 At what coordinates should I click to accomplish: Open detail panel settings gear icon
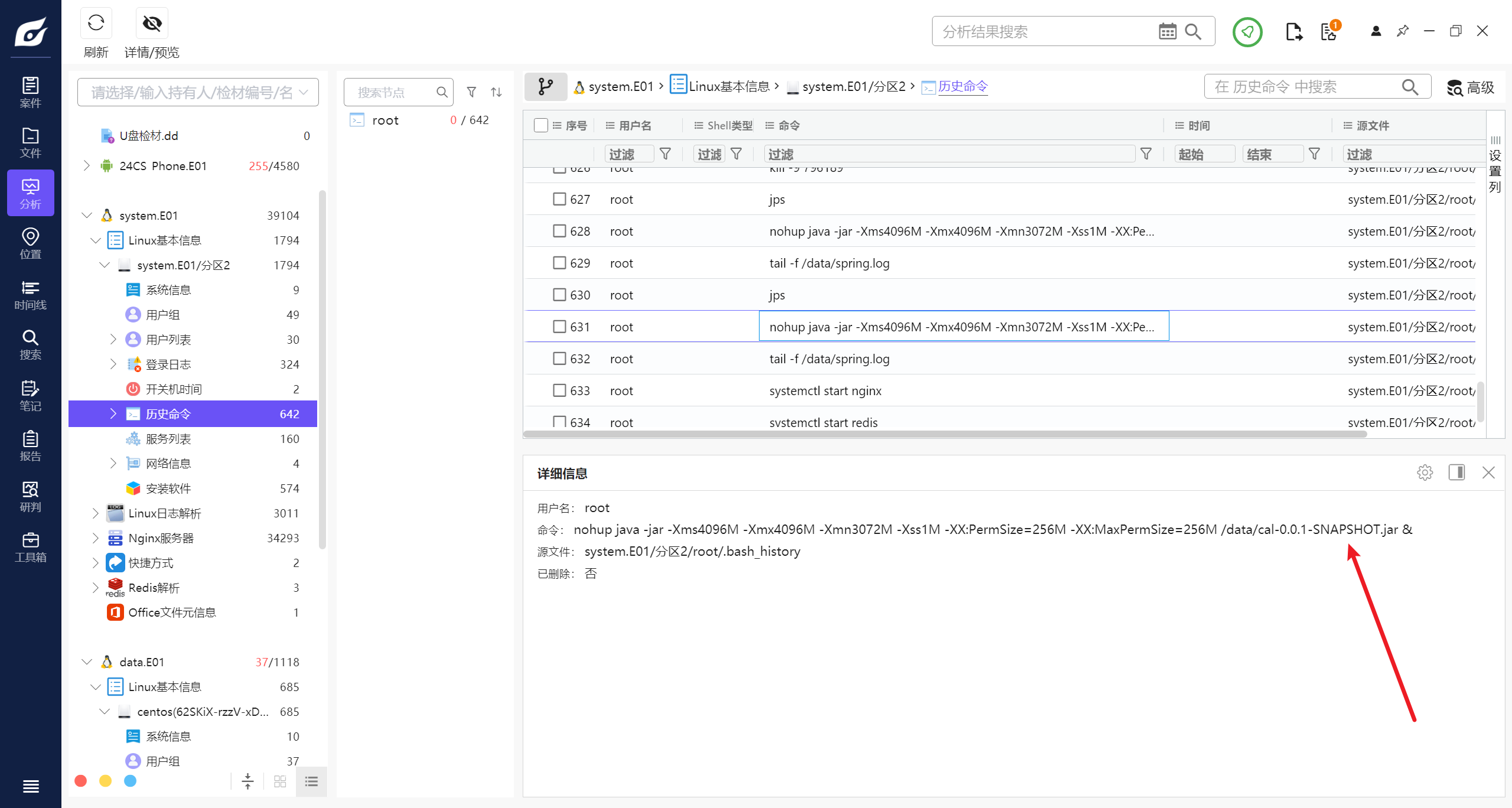tap(1425, 473)
